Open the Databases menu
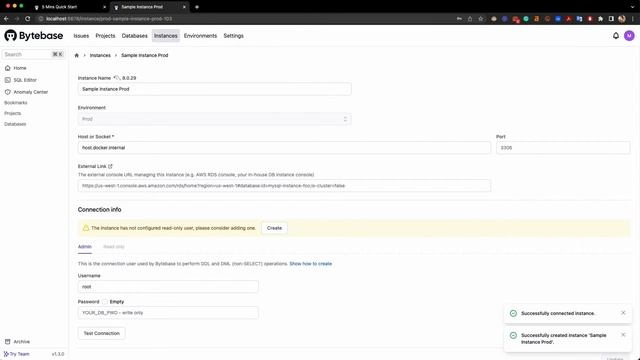 [134, 36]
